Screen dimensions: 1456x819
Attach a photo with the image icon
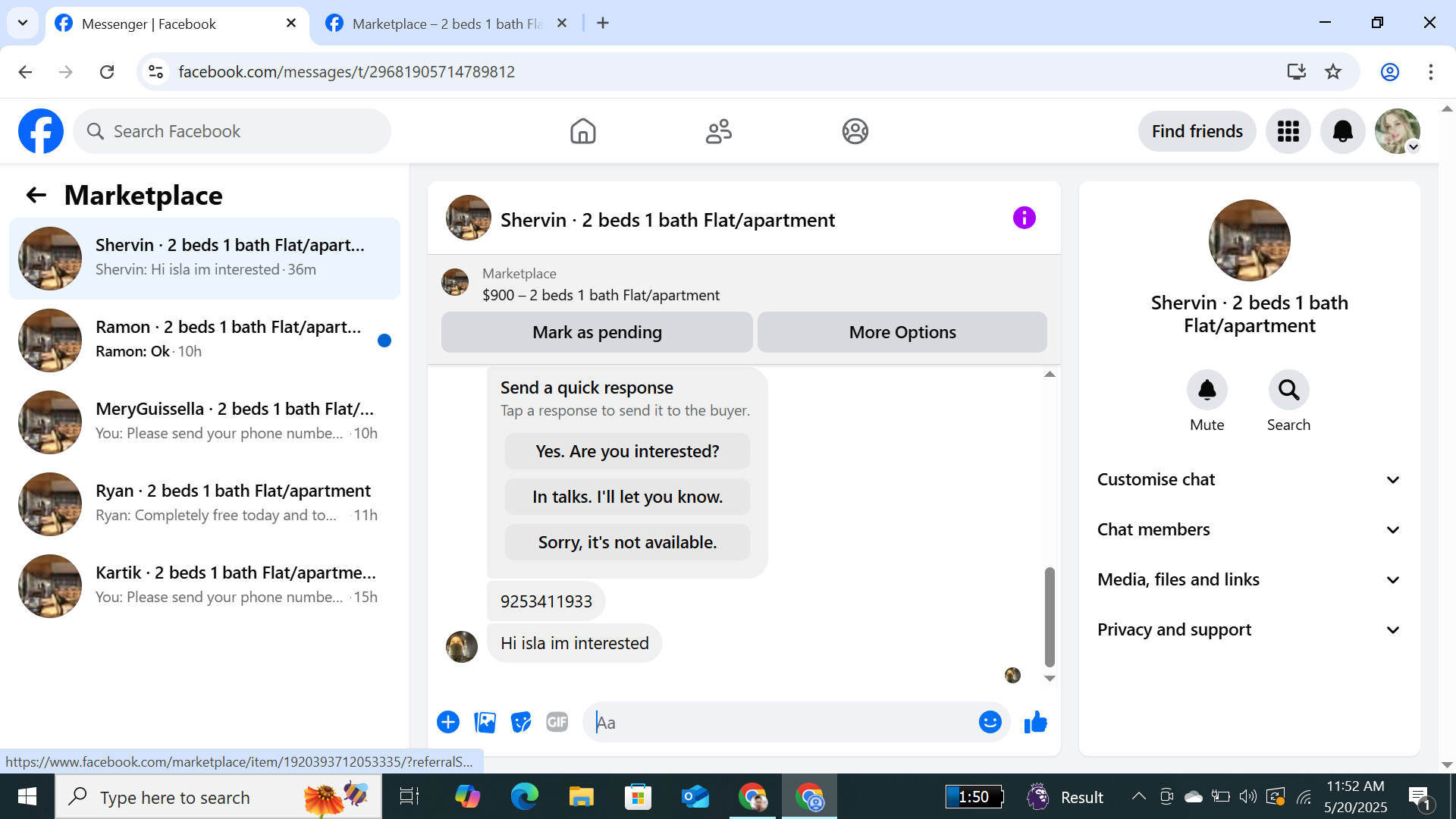click(485, 722)
